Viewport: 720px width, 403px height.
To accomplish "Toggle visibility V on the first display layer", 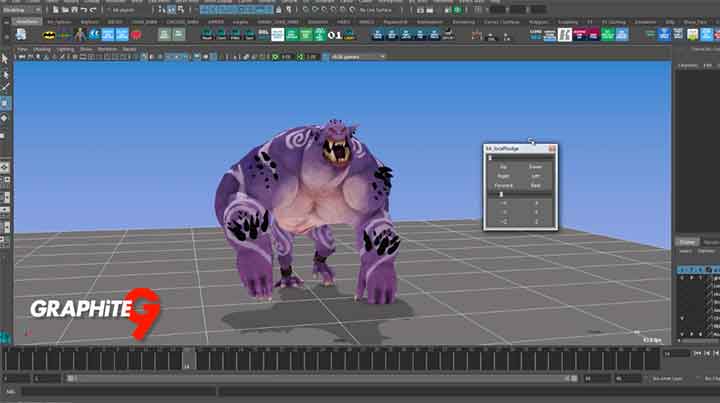I will point(681,278).
